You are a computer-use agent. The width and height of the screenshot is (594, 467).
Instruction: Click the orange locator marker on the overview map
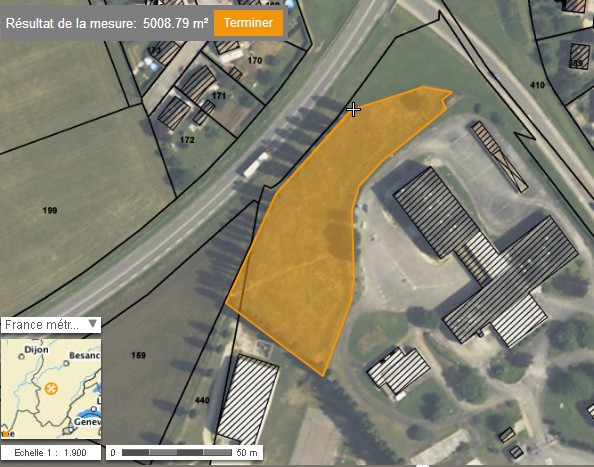pyautogui.click(x=51, y=388)
